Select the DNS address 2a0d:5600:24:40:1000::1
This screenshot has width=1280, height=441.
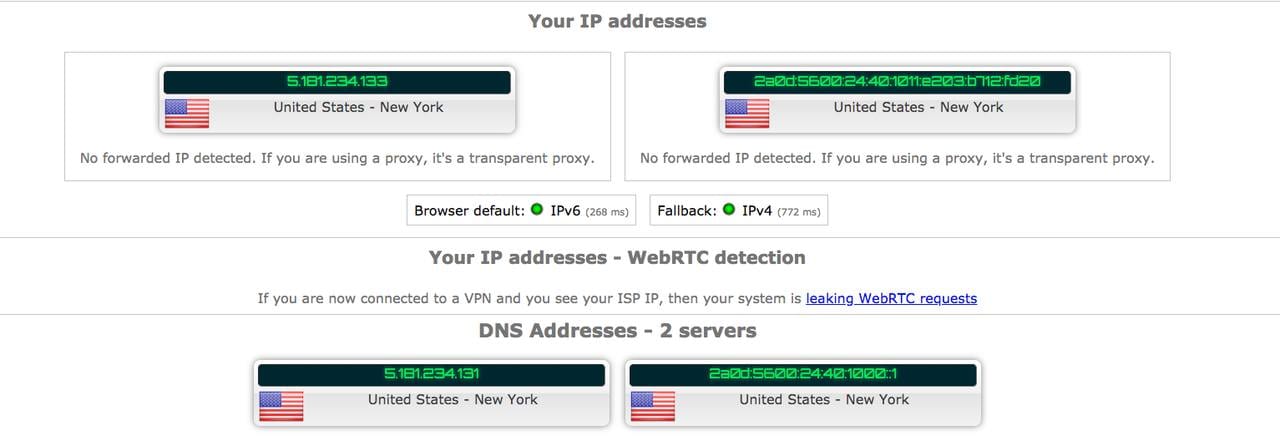click(804, 374)
